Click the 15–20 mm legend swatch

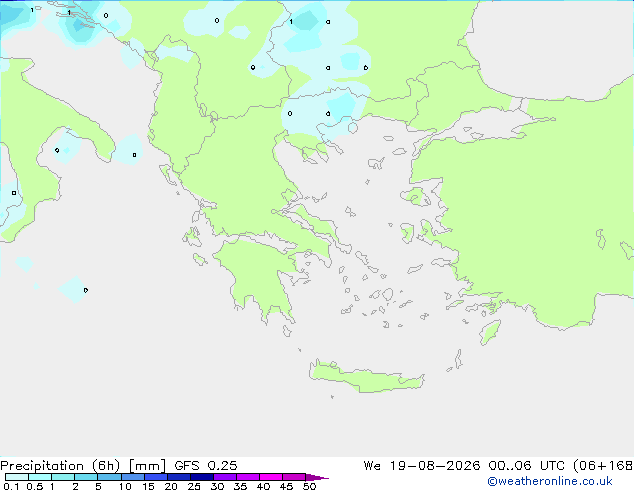[x=156, y=477]
